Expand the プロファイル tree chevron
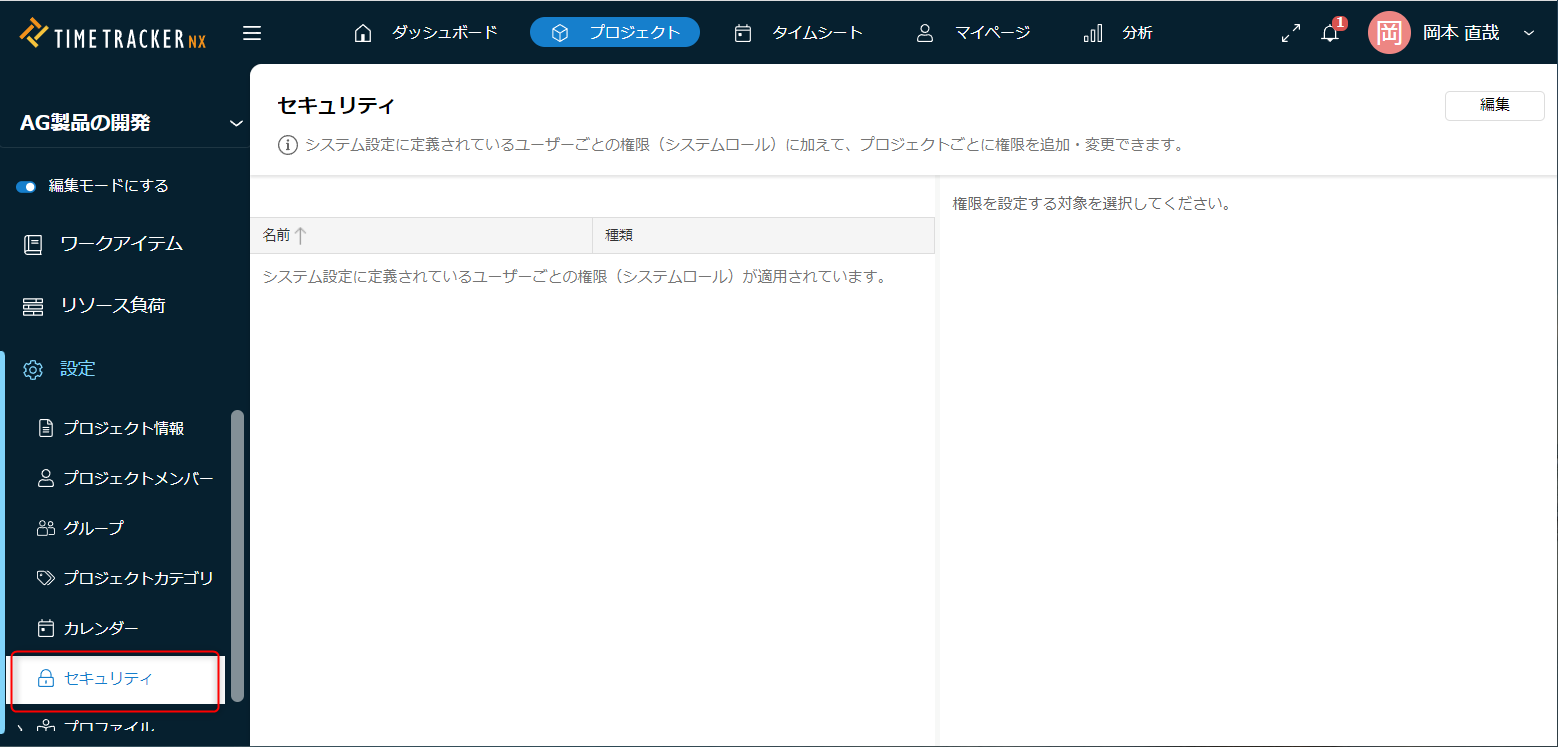Image resolution: width=1558 pixels, height=747 pixels. tap(20, 729)
